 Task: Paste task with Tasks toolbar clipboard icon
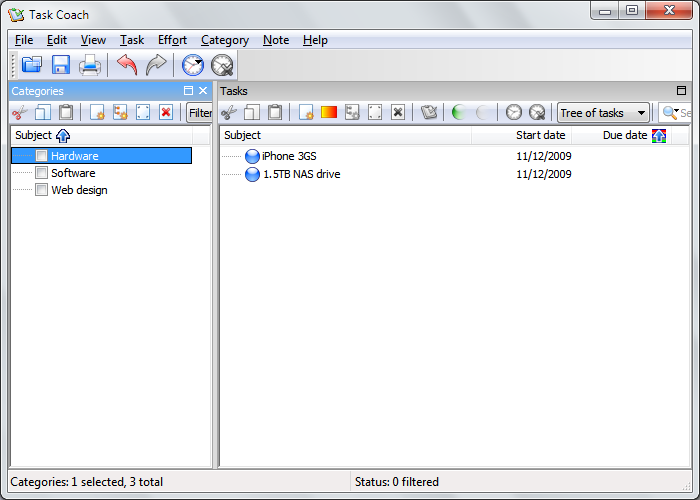coord(275,112)
